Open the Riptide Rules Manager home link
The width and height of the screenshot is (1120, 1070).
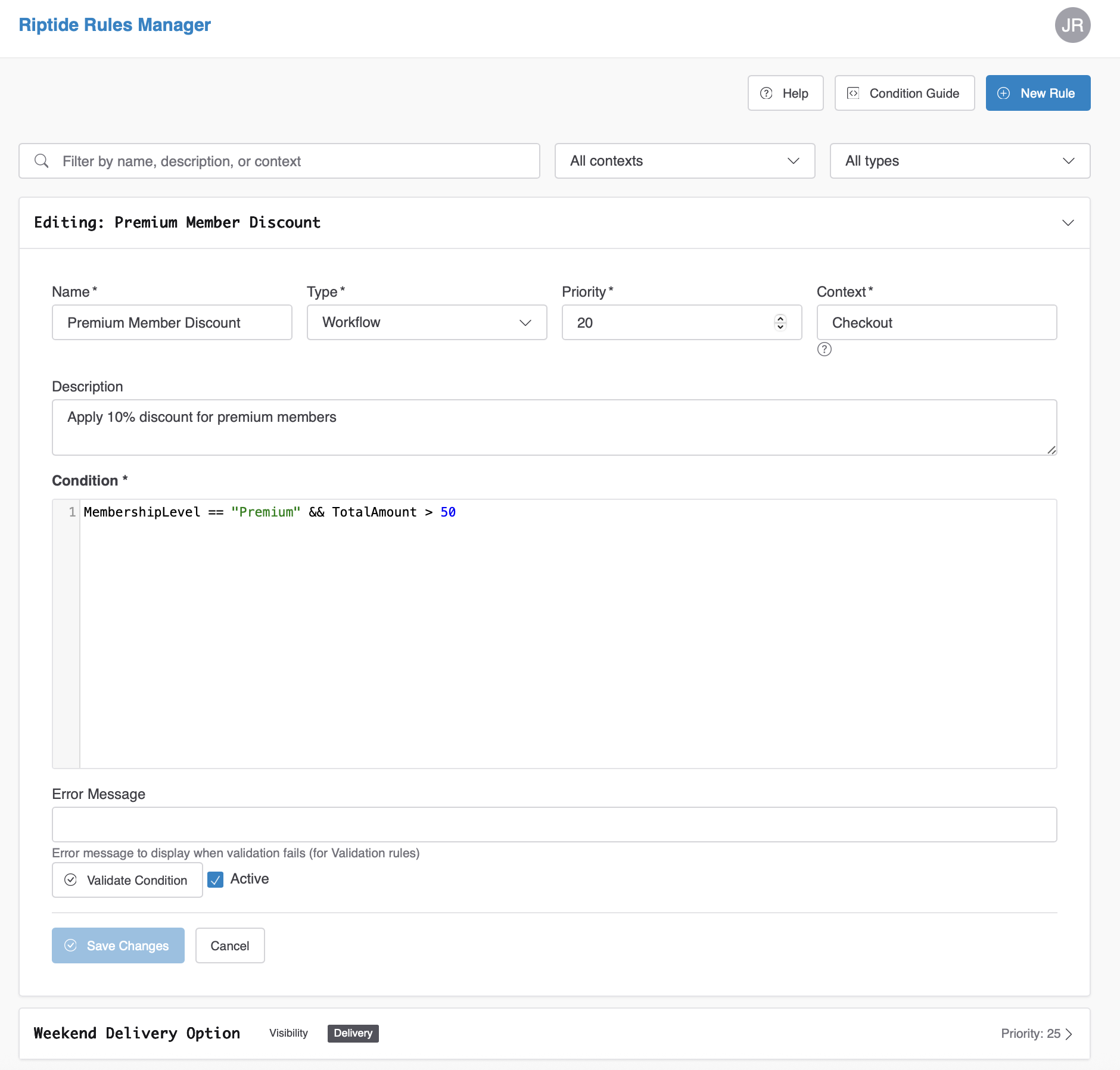(x=115, y=25)
